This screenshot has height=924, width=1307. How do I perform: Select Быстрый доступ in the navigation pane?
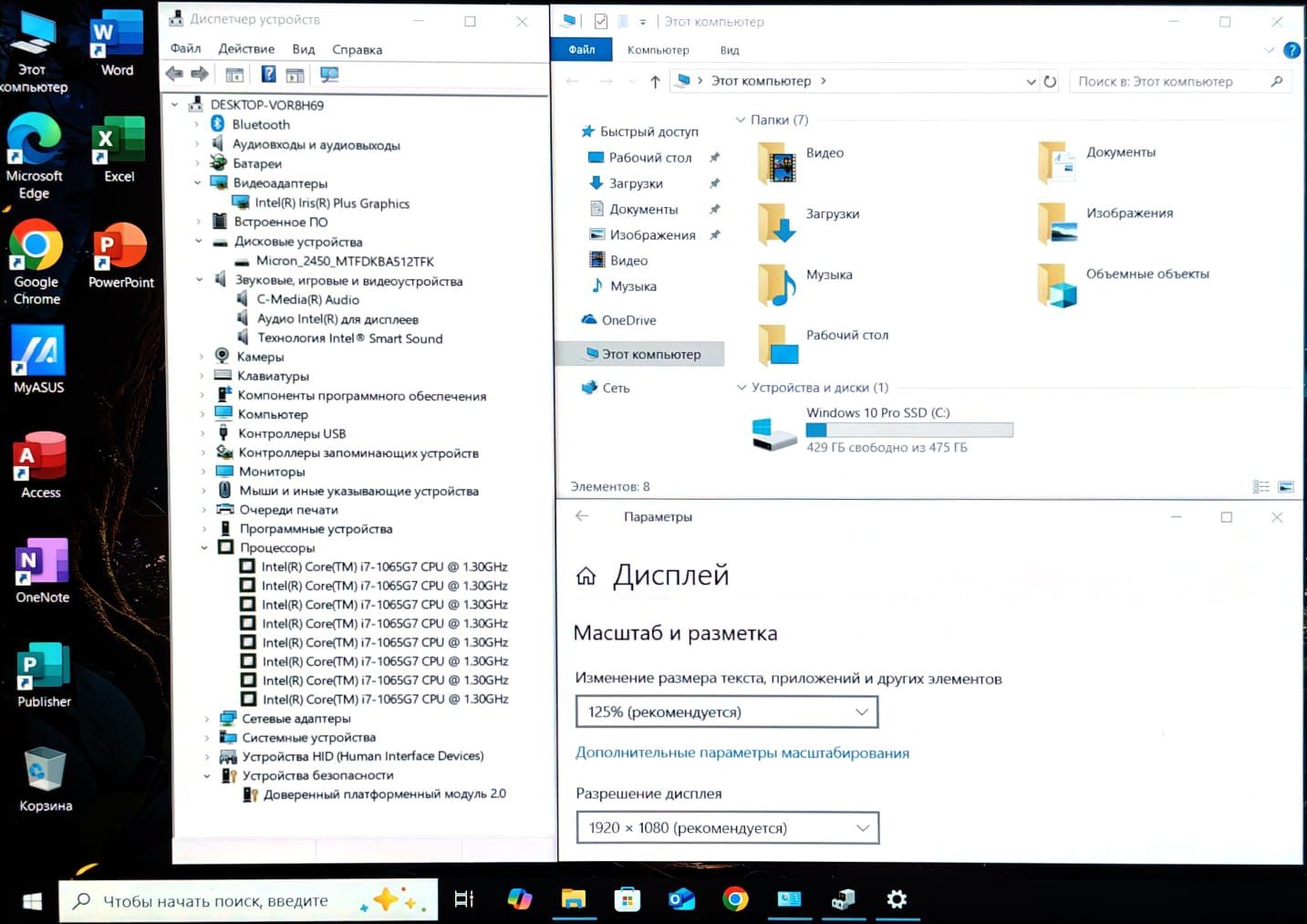click(639, 132)
